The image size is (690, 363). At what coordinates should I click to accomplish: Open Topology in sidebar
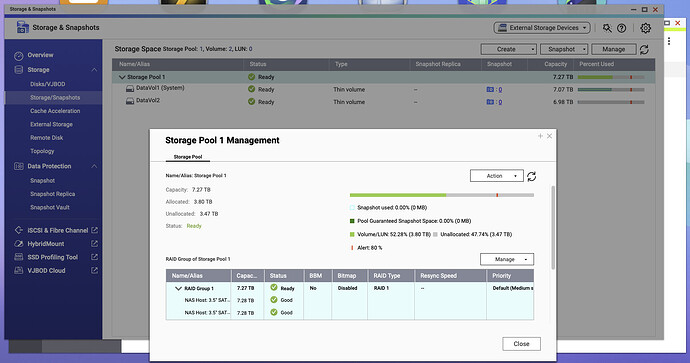click(x=42, y=151)
